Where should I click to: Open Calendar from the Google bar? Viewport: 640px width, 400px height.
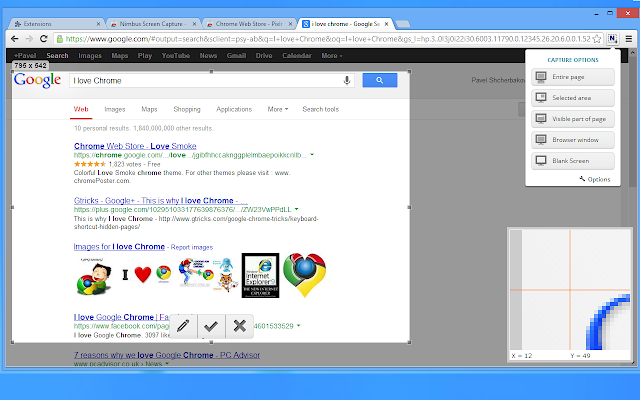[x=297, y=56]
